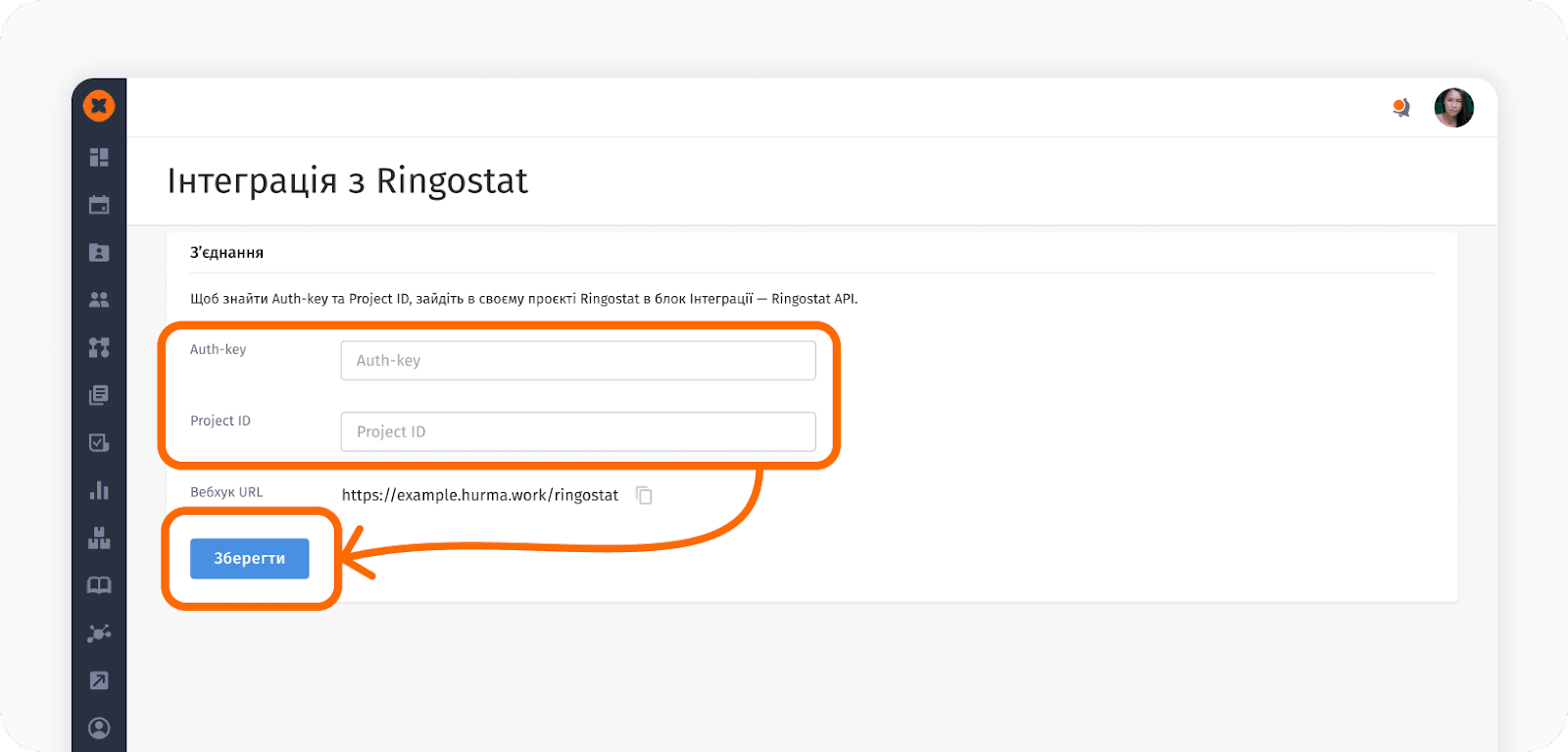Open the checkbox tasks icon in sidebar
This screenshot has height=752, width=1568.
tap(99, 442)
